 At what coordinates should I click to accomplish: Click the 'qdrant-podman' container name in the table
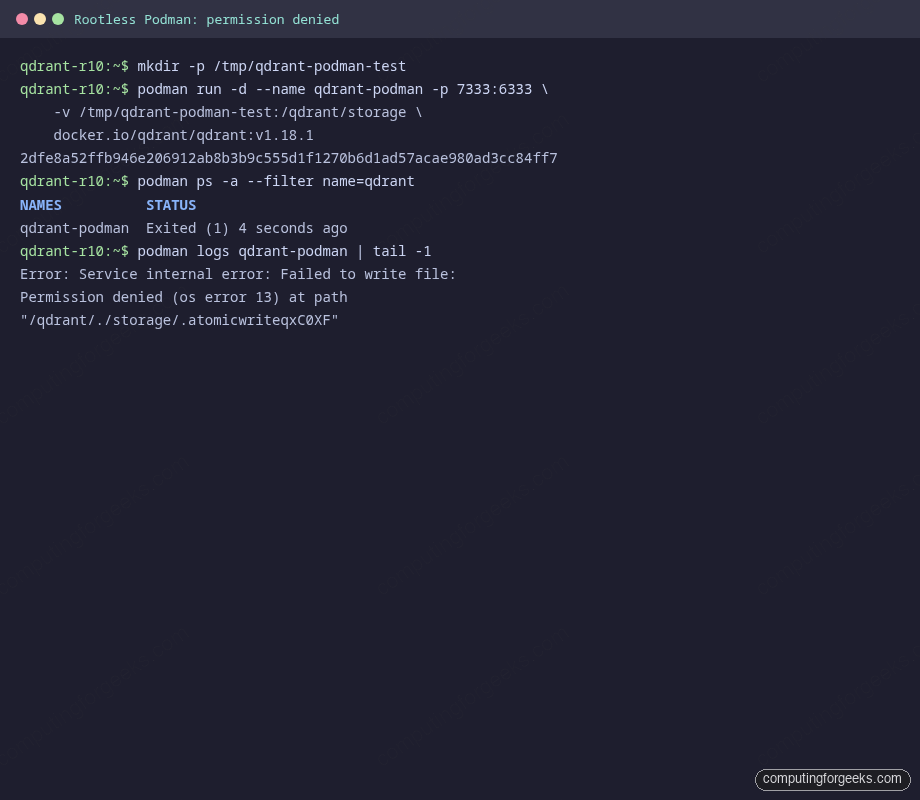point(75,228)
